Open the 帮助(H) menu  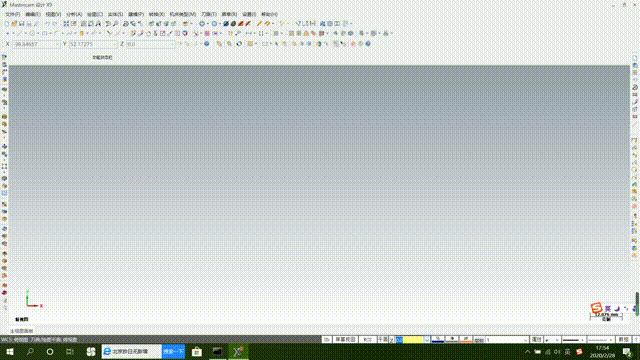point(269,14)
